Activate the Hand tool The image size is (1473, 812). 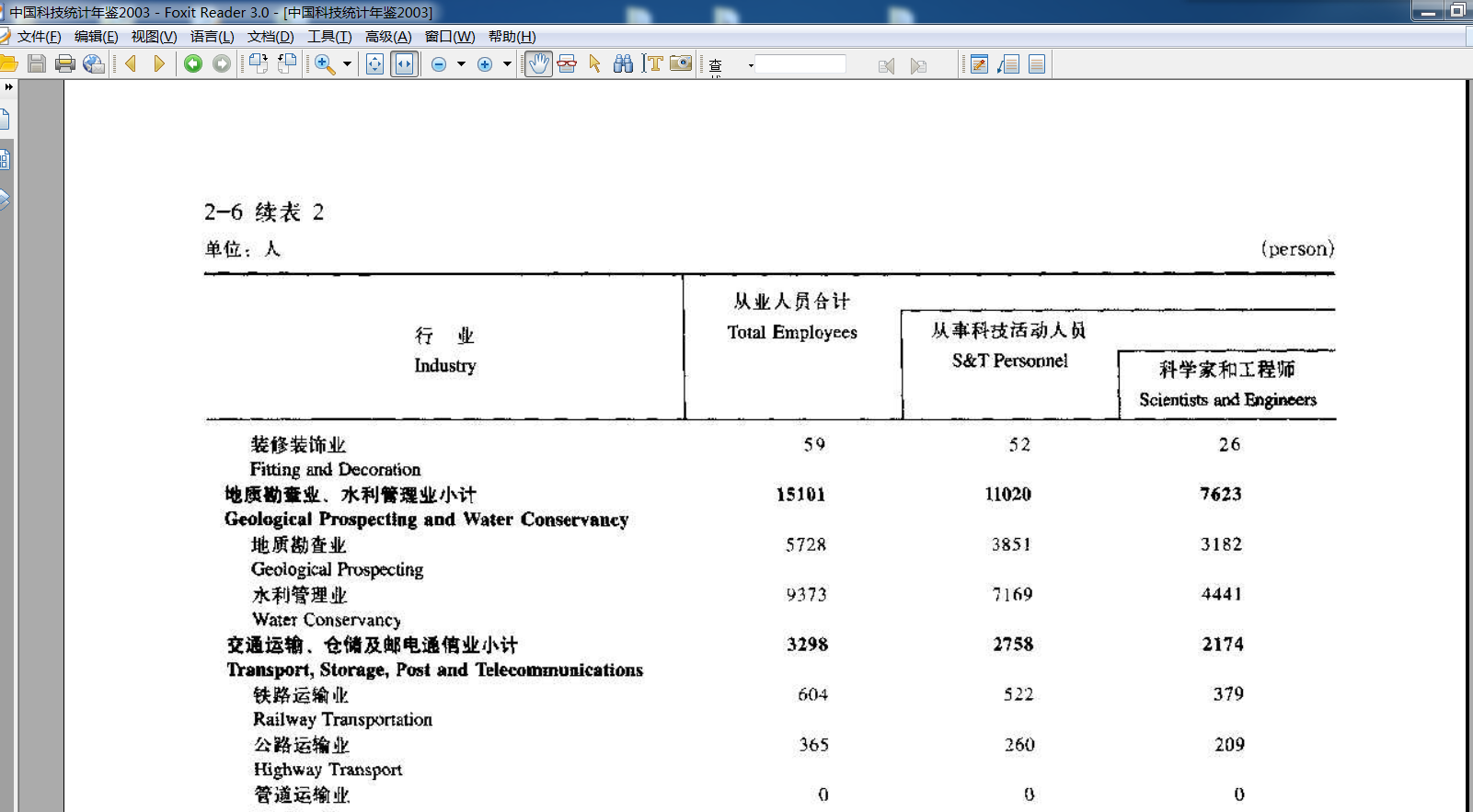tap(539, 63)
